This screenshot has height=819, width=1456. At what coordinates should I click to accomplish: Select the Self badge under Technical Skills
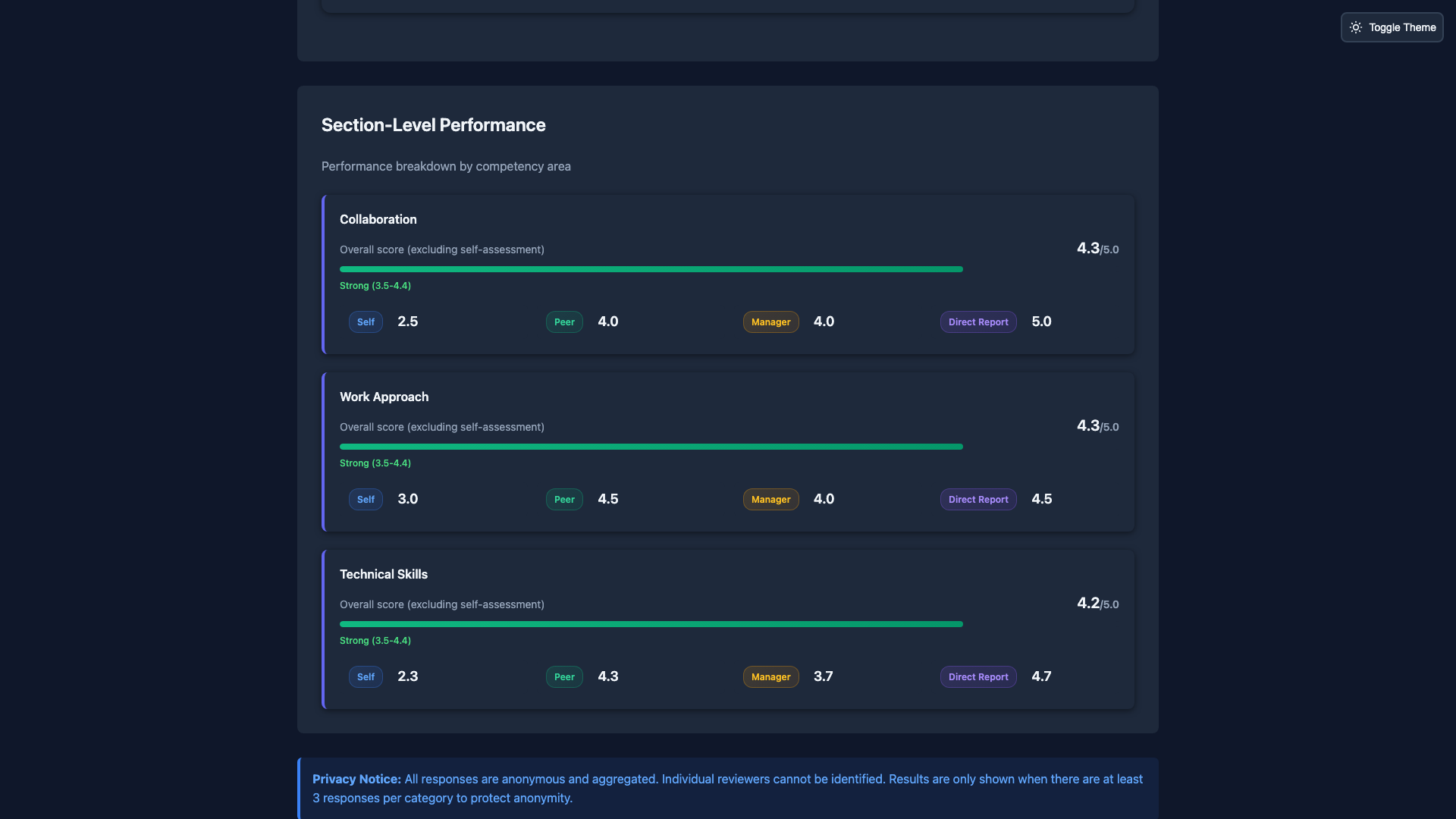365,676
